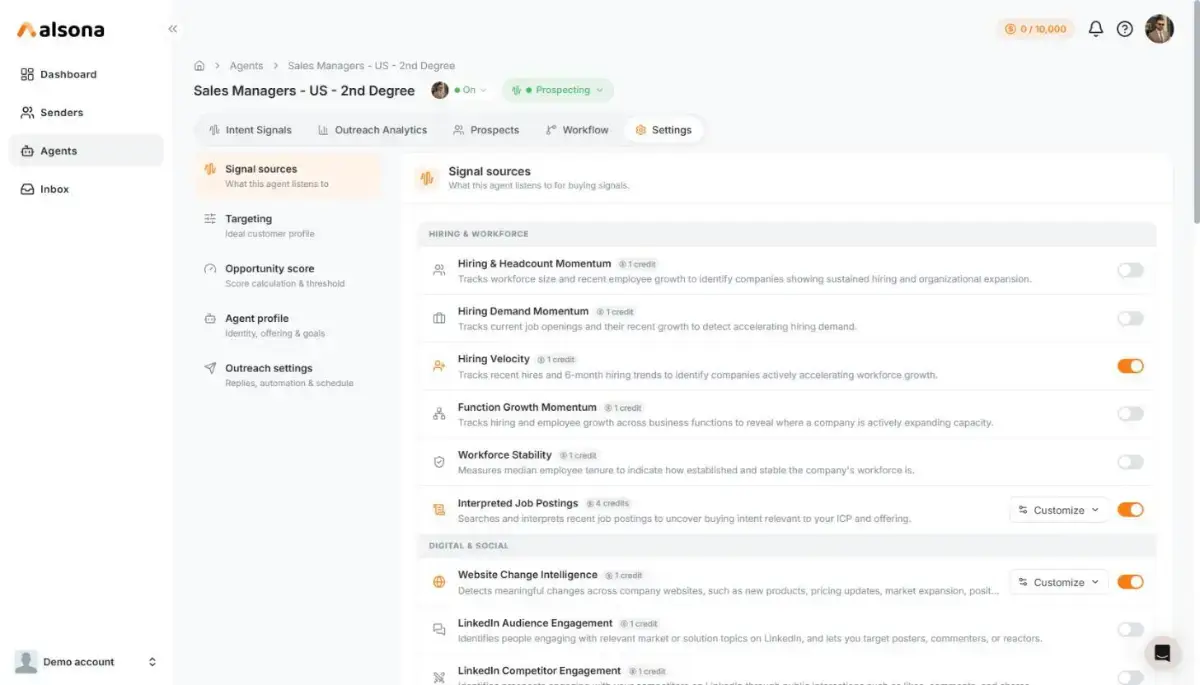Click the Hiring Velocity 1 credit badge
This screenshot has width=1200, height=685.
point(557,359)
